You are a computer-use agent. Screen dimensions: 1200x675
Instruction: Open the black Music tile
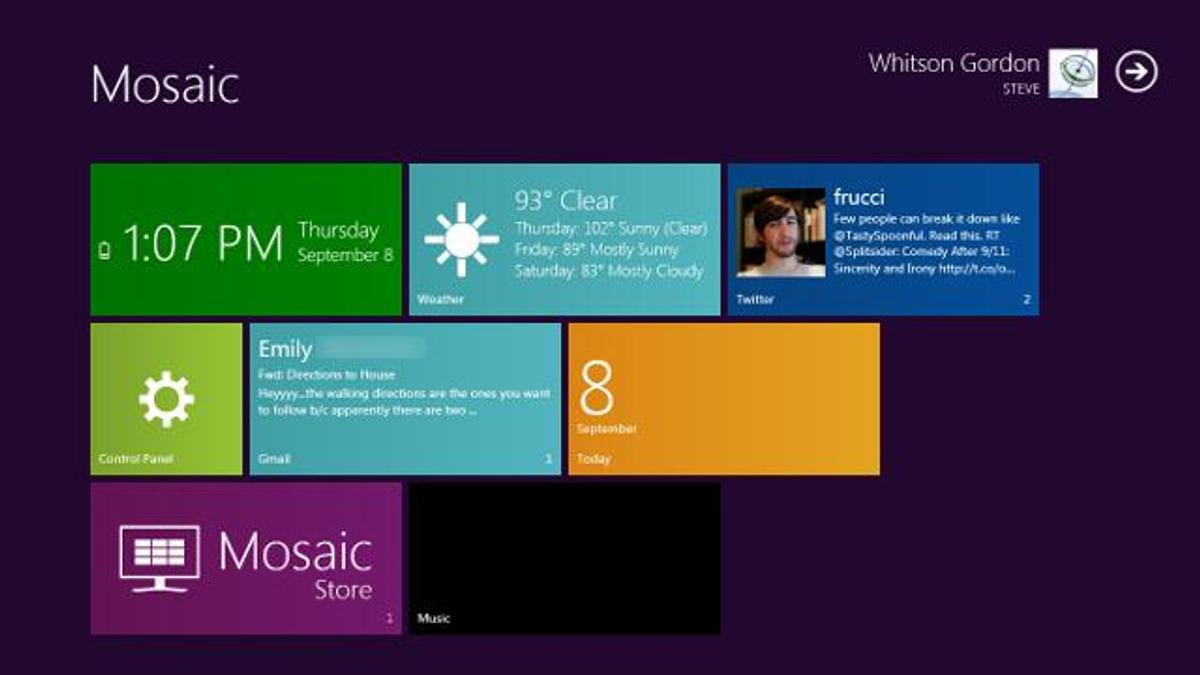coord(565,558)
